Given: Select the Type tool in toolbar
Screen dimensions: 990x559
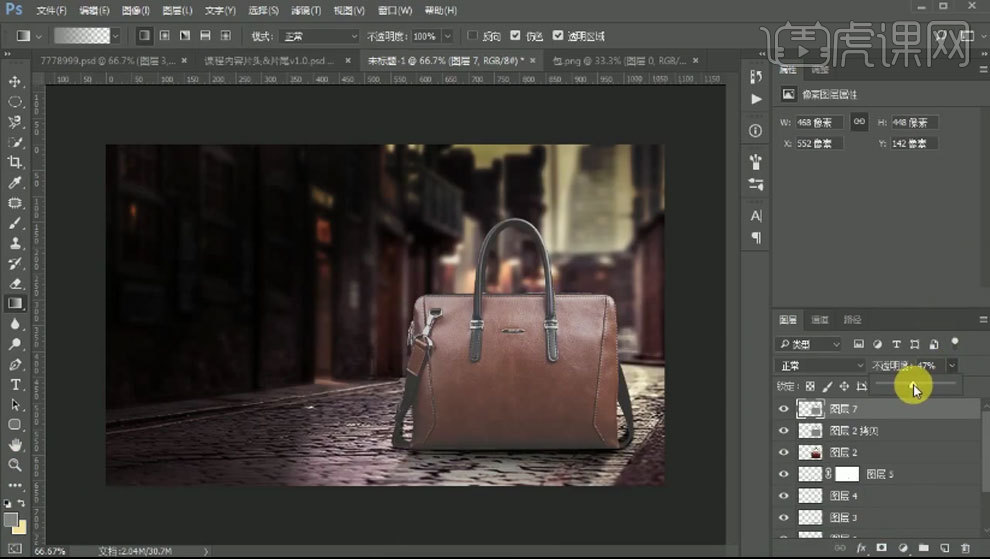Looking at the screenshot, I should 15,385.
